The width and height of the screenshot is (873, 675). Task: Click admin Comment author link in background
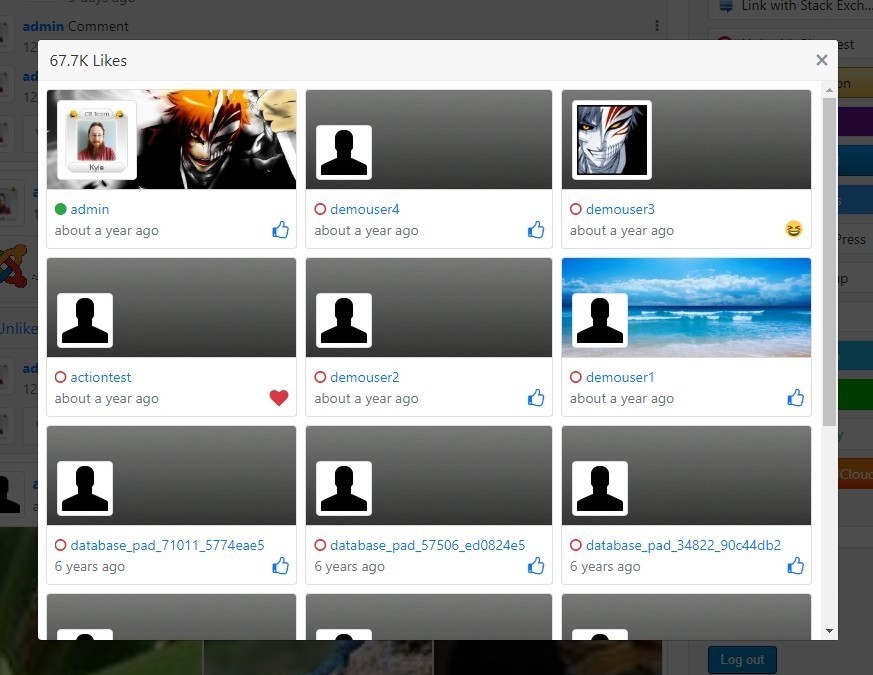tap(43, 26)
